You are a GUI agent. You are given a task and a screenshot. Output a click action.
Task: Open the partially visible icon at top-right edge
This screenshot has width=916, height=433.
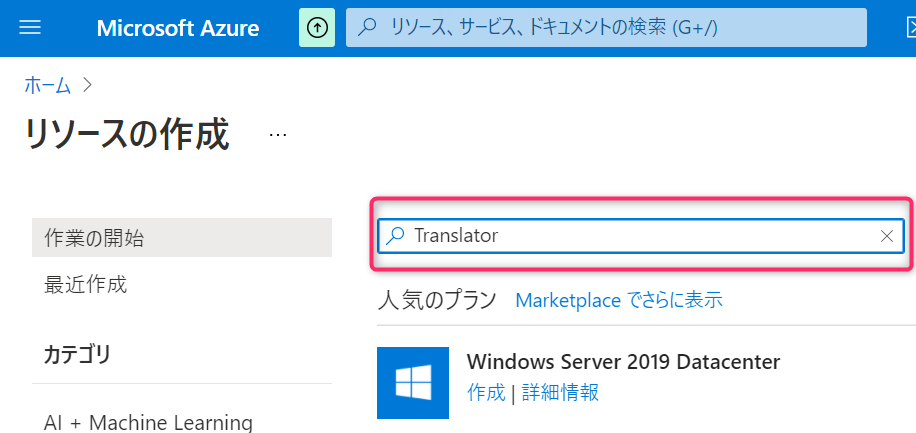click(x=911, y=27)
